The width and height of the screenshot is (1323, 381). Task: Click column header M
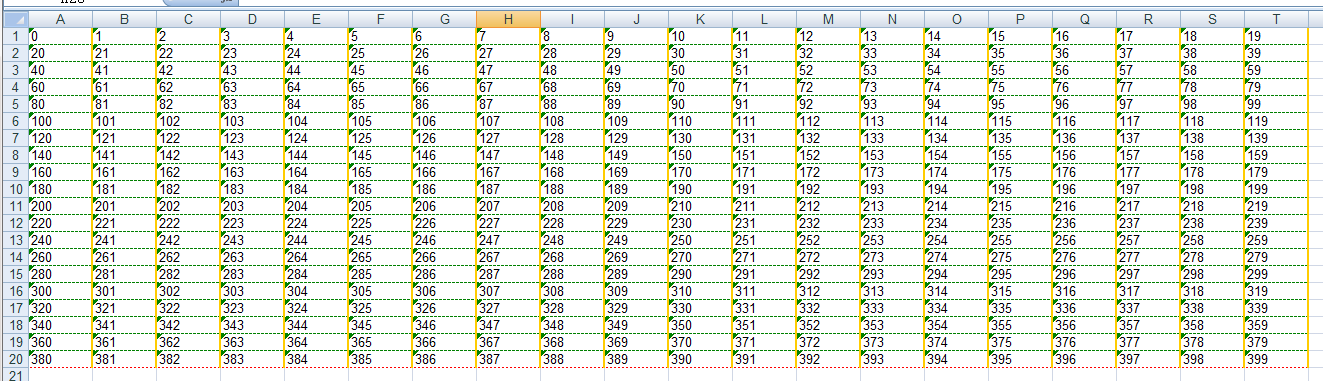828,19
